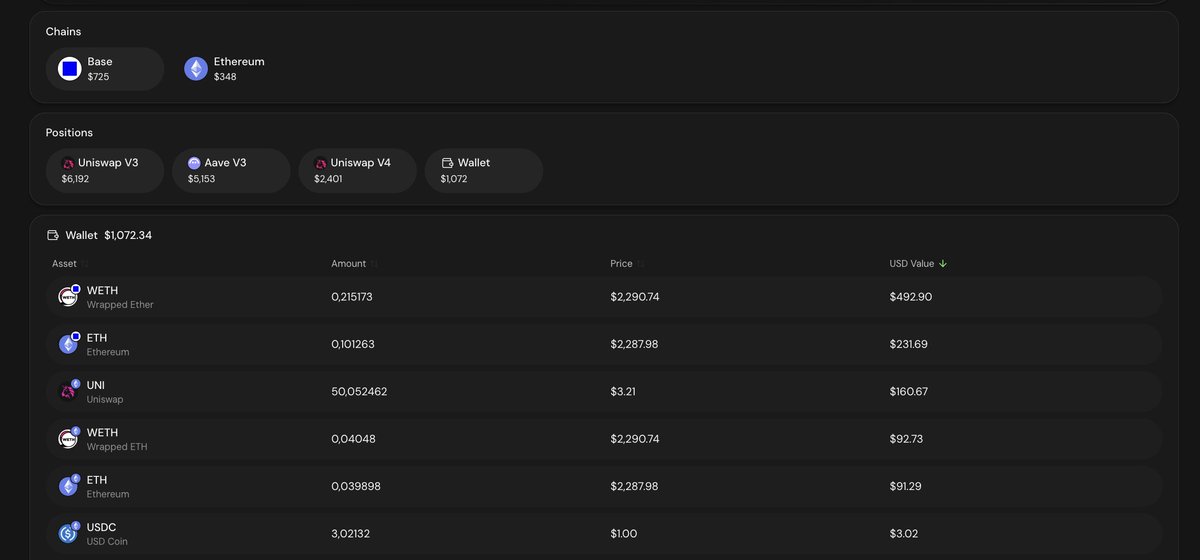
Task: Click the USD value $91.29
Action: pos(906,486)
